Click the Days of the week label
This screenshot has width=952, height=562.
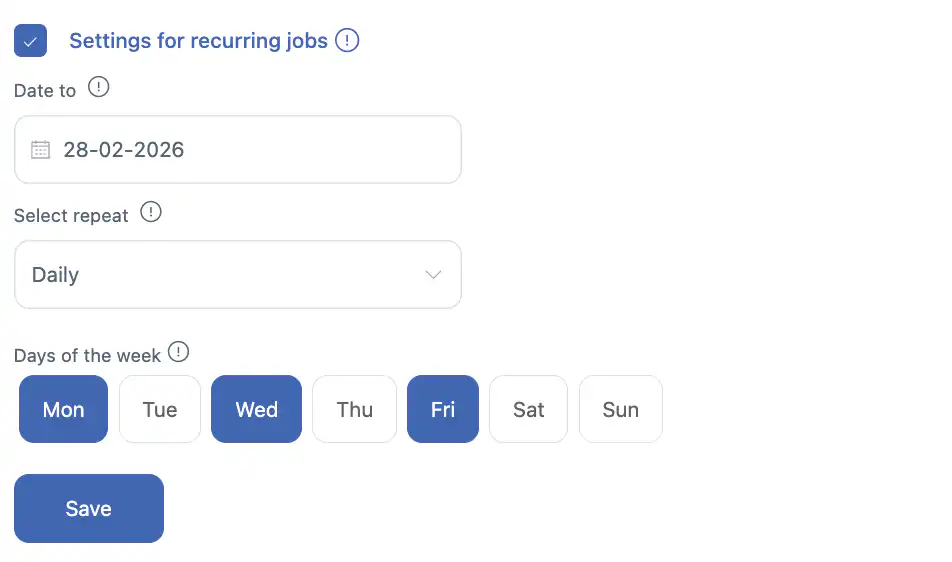(87, 356)
